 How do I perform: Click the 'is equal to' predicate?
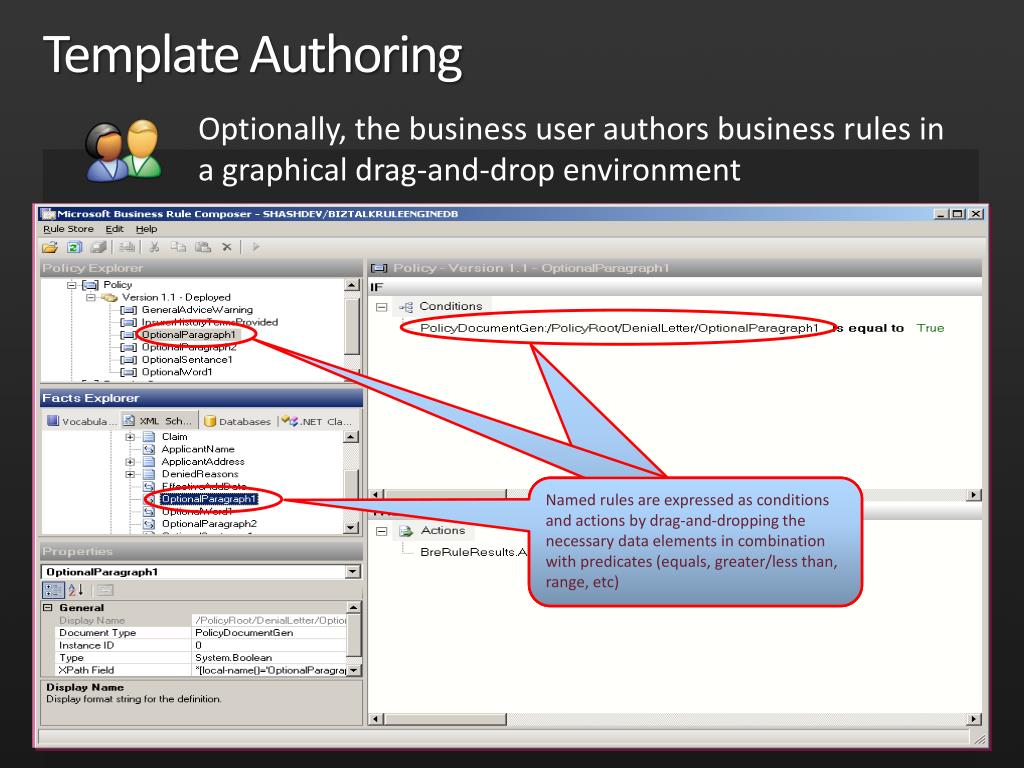pyautogui.click(x=869, y=328)
